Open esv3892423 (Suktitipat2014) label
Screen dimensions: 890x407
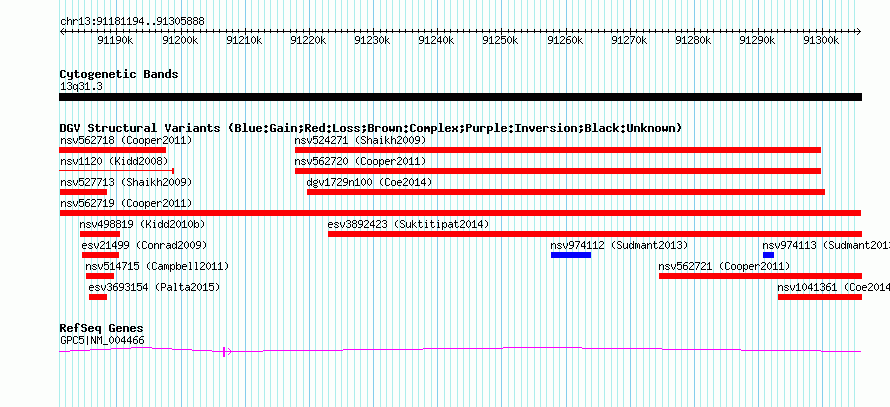408,224
